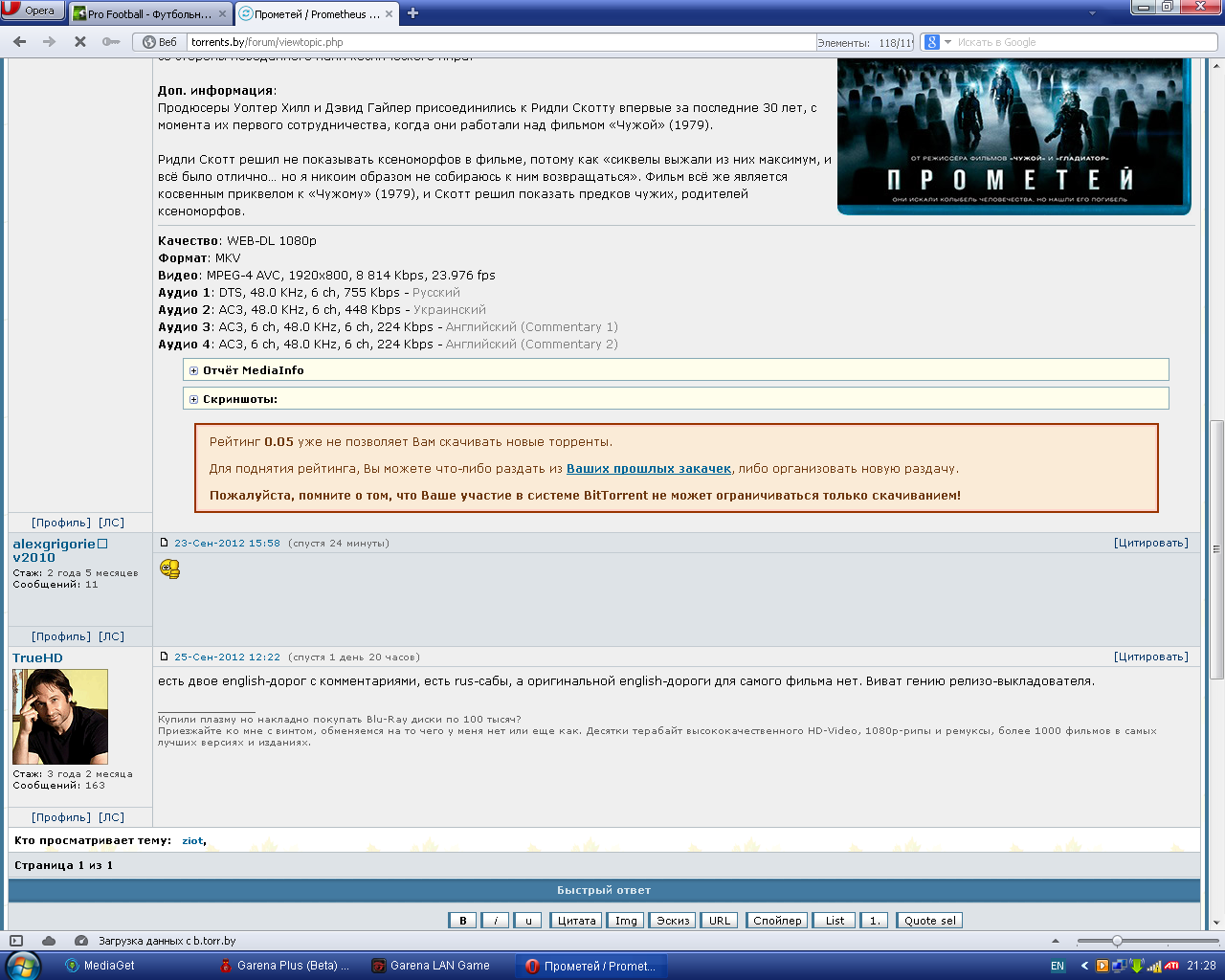Focus the torrents.by address field

point(501,42)
